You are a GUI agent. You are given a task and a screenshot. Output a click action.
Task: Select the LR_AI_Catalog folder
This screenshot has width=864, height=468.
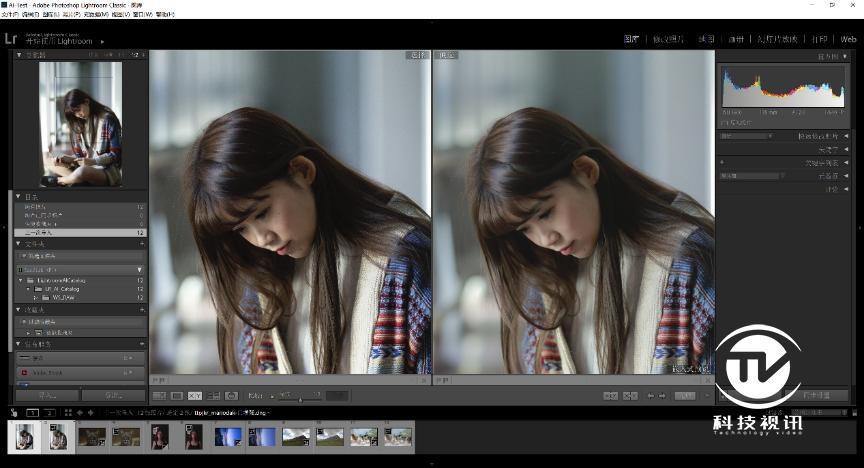click(x=62, y=289)
